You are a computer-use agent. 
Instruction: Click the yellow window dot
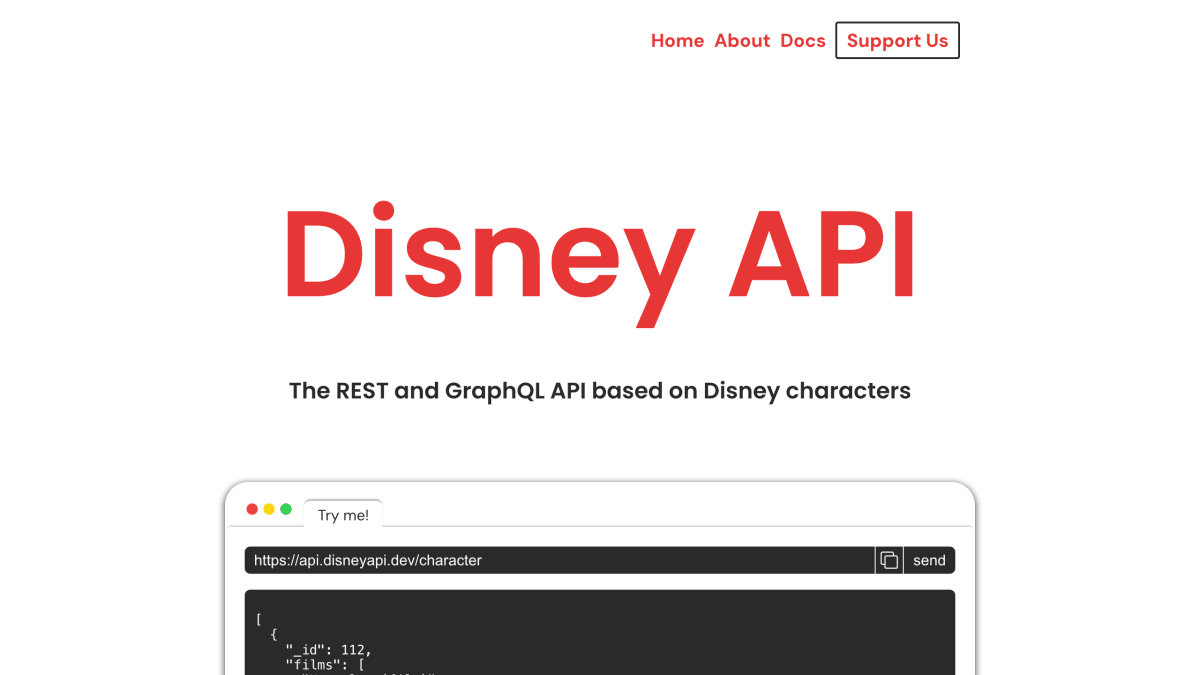[269, 509]
